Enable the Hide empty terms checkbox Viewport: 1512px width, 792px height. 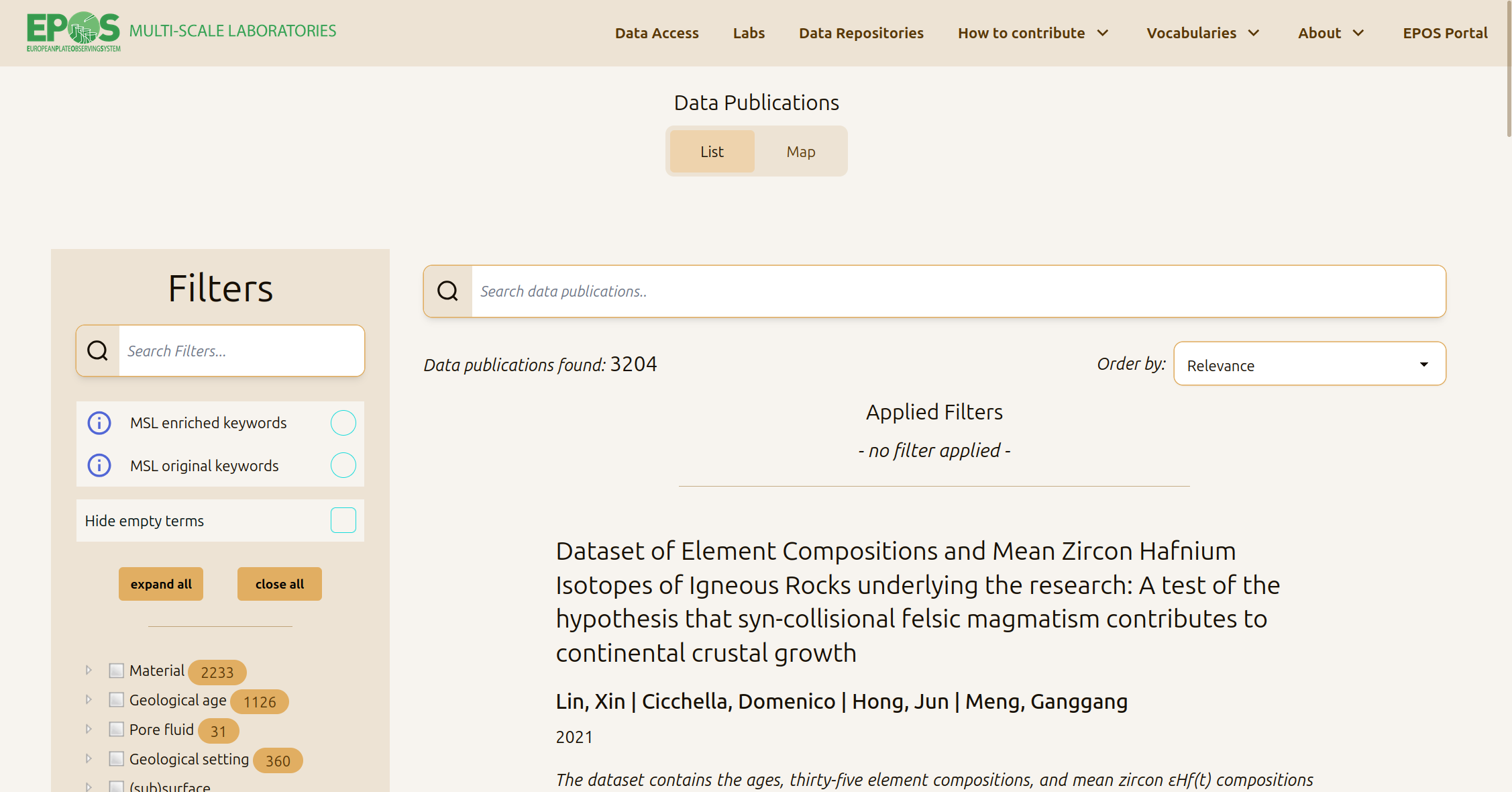[x=343, y=520]
